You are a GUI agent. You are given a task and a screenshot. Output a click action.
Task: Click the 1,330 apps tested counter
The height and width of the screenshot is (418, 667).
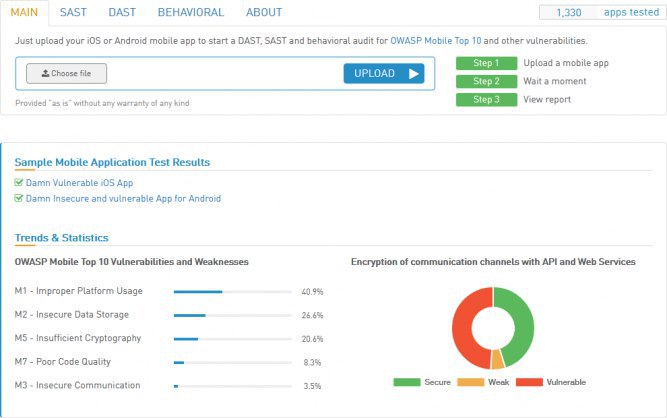tap(602, 12)
